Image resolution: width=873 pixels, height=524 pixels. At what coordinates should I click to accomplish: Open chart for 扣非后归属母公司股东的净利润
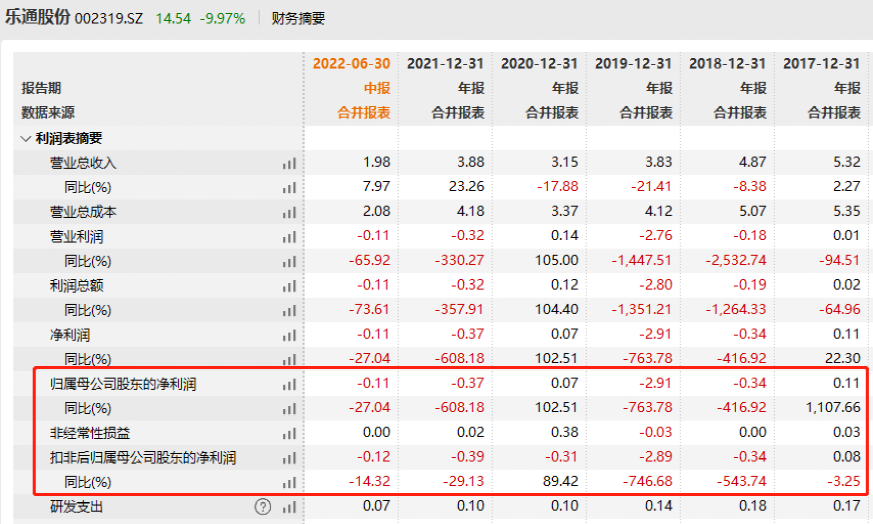[x=290, y=458]
